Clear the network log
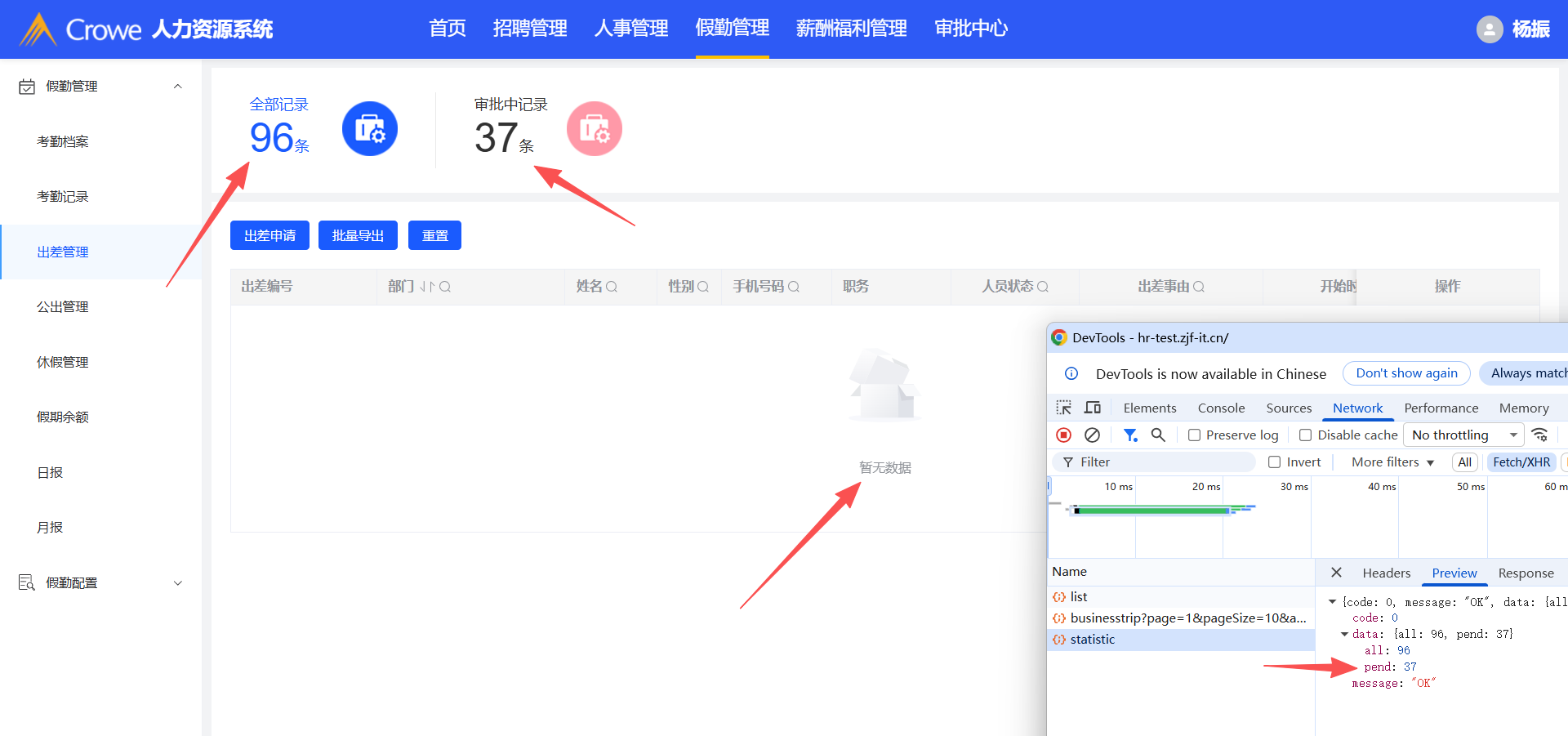Screen dimensions: 1568x736 pos(1092,435)
